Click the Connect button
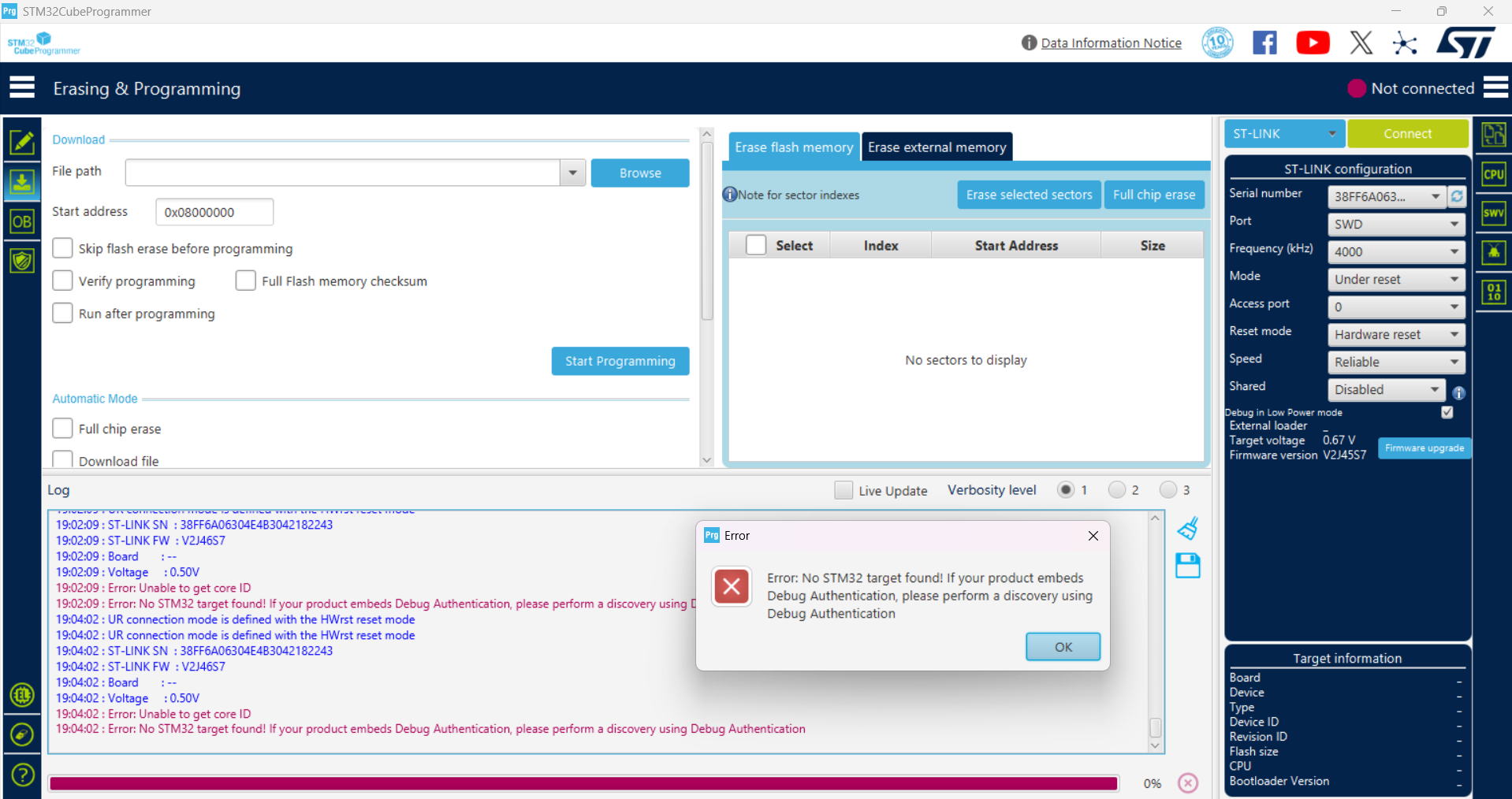This screenshot has height=799, width=1512. point(1408,133)
